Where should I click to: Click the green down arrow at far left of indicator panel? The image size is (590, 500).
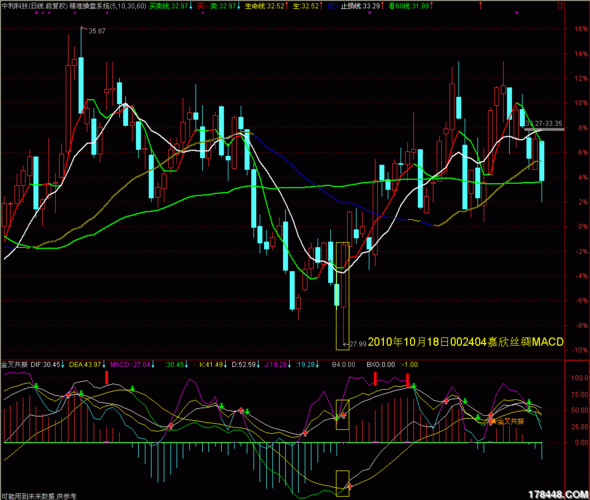36,386
